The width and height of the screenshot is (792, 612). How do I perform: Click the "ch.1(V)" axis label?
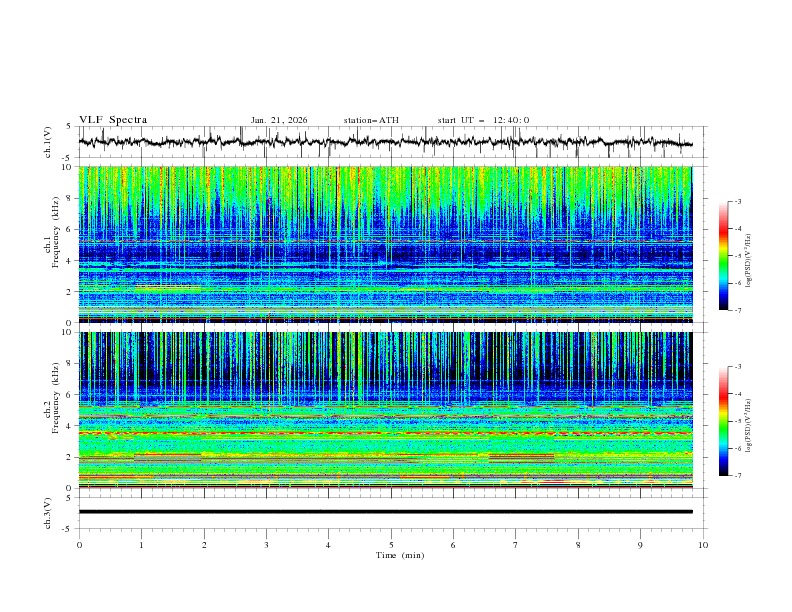point(48,142)
